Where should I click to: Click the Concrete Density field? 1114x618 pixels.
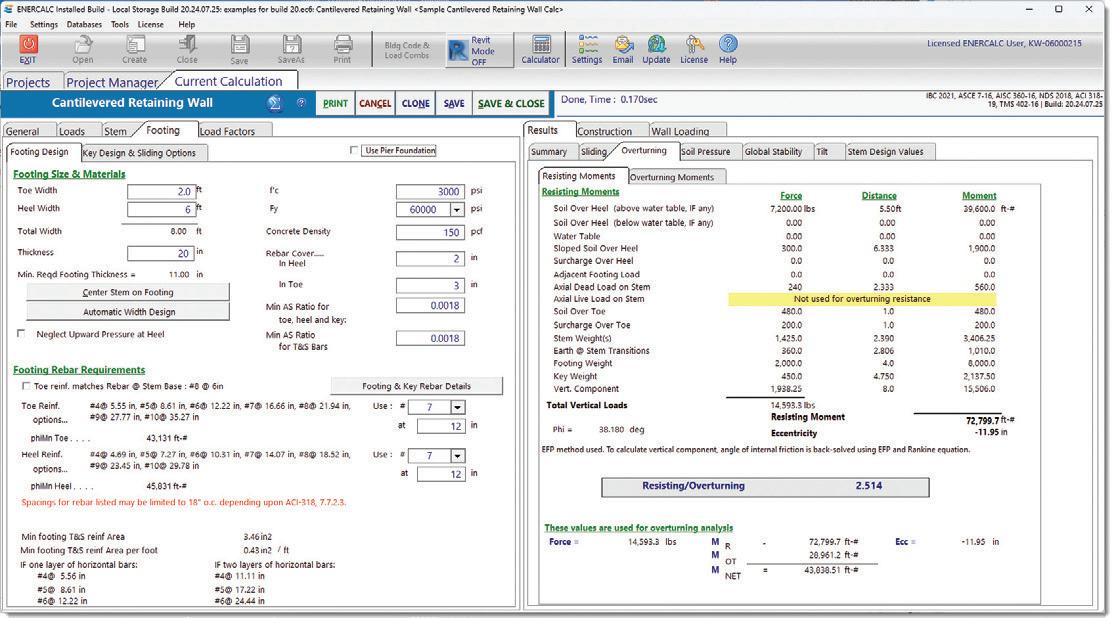[x=430, y=232]
